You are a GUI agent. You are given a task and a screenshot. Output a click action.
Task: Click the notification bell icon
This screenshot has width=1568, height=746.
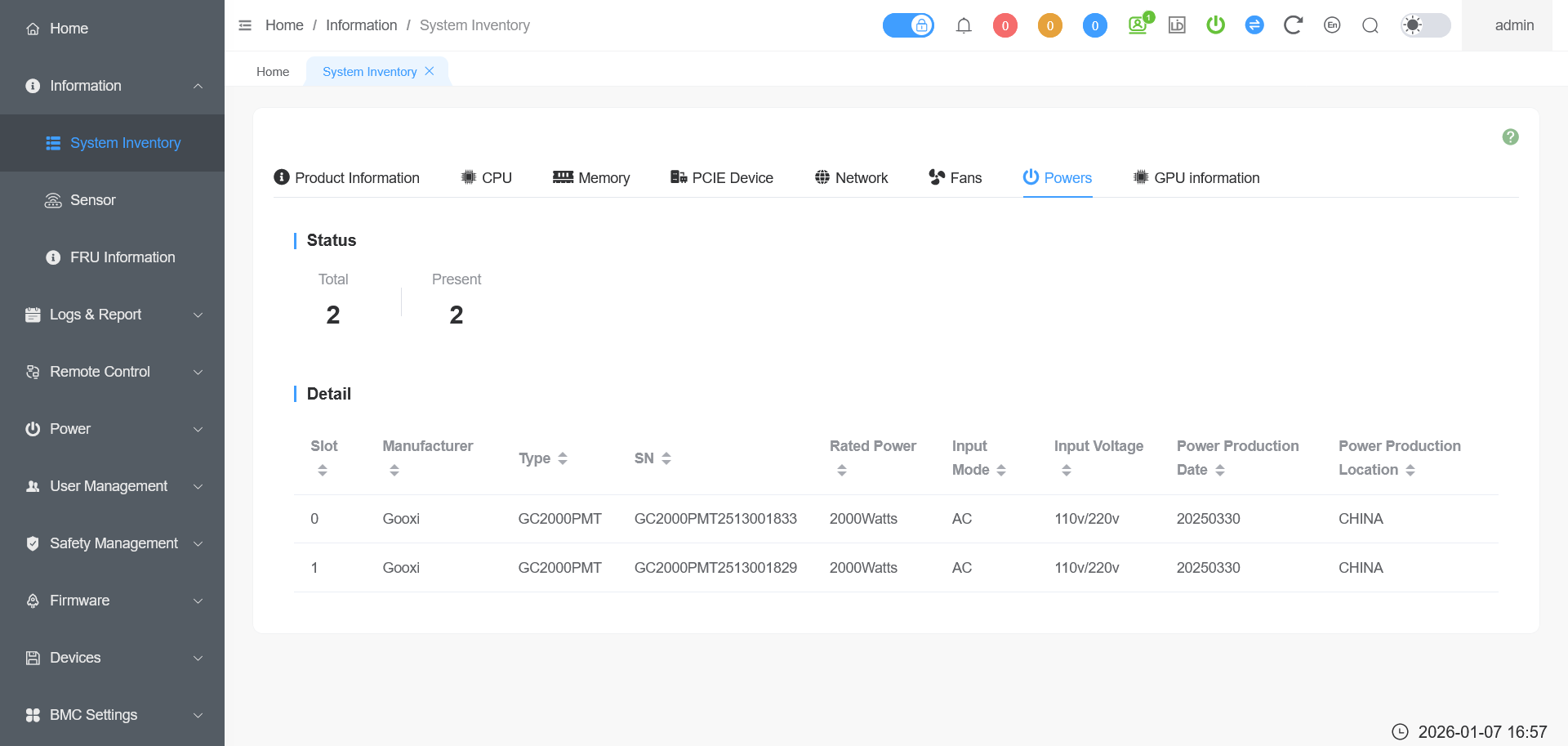[964, 25]
